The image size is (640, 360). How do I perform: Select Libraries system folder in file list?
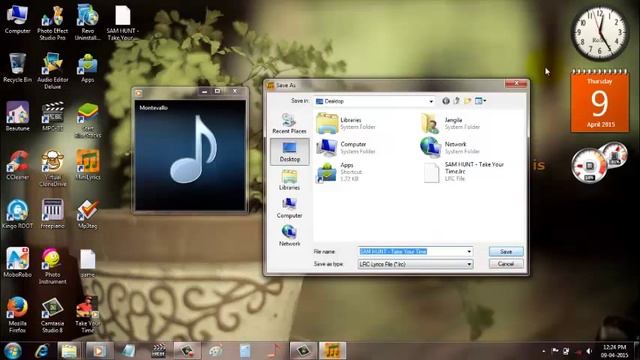point(347,123)
